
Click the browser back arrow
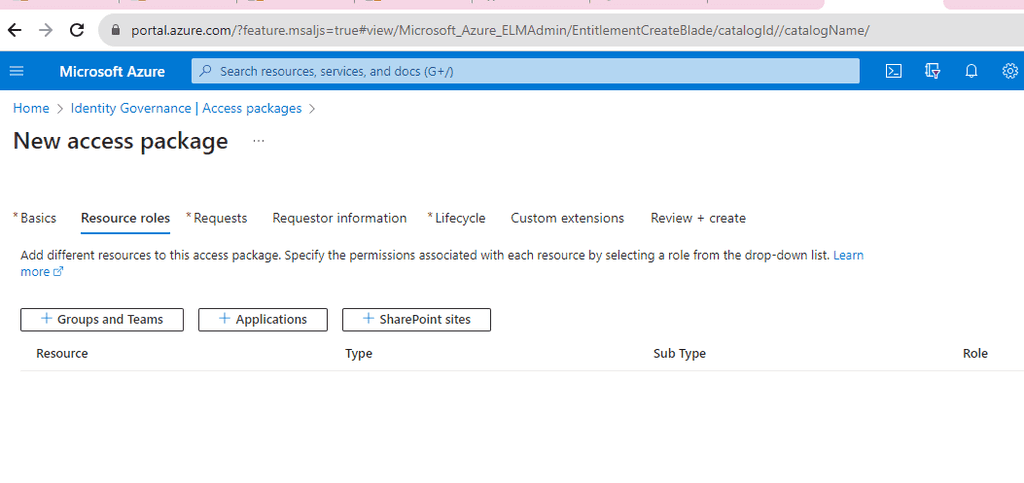coord(15,30)
